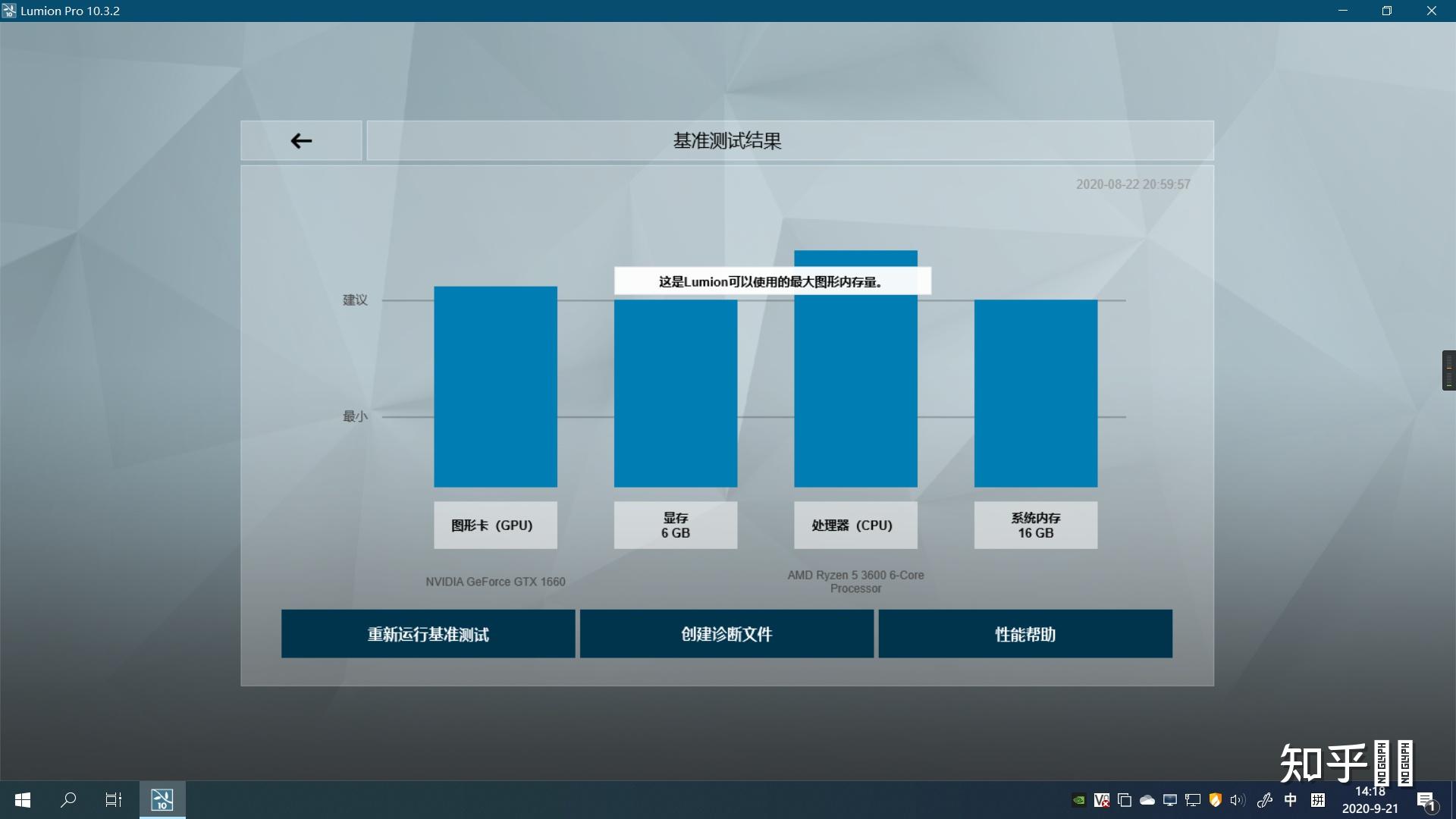Close the Lumion Pro window
Image resolution: width=1456 pixels, height=819 pixels.
[x=1432, y=11]
